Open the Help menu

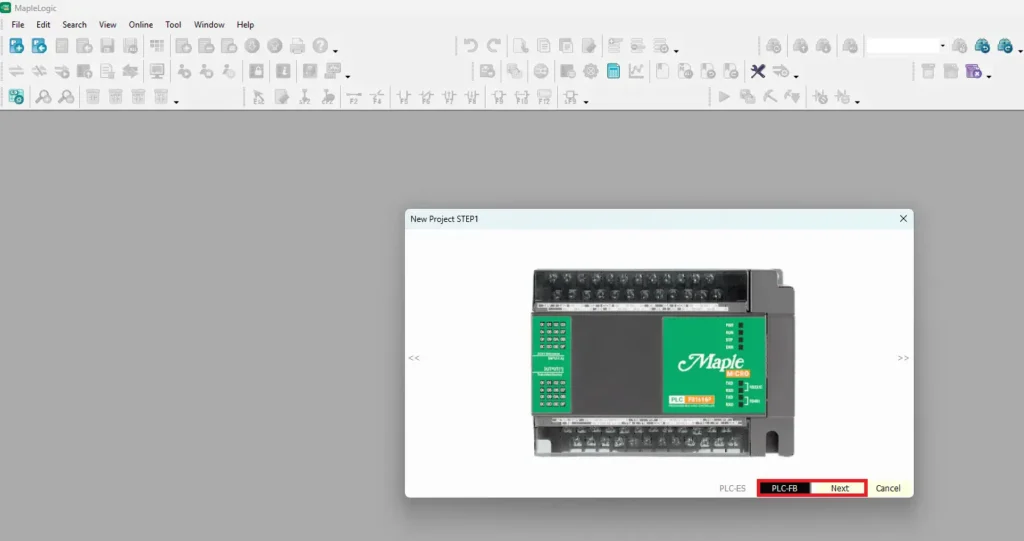(x=246, y=25)
